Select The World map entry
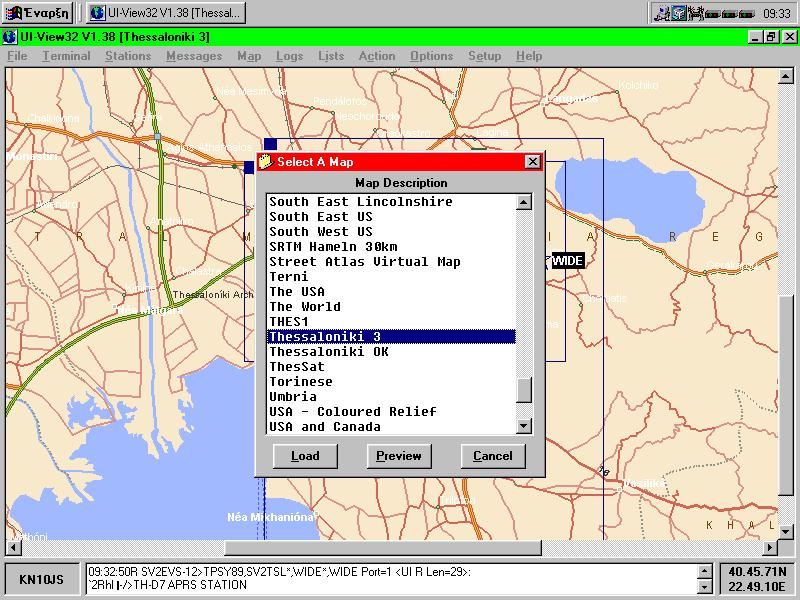This screenshot has width=800, height=600. 391,307
